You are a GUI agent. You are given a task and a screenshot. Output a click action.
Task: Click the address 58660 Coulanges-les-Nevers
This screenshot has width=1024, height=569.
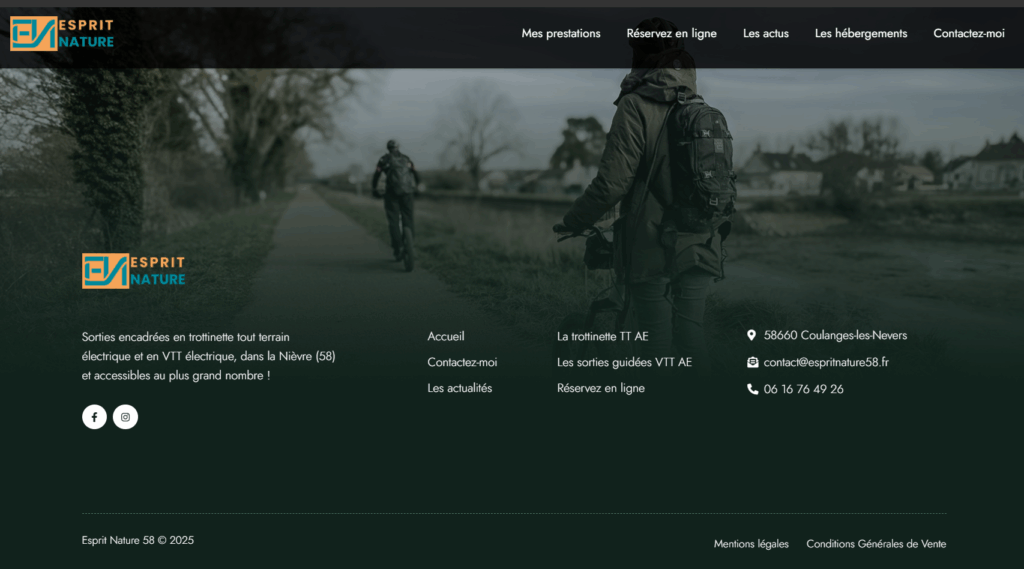(835, 335)
